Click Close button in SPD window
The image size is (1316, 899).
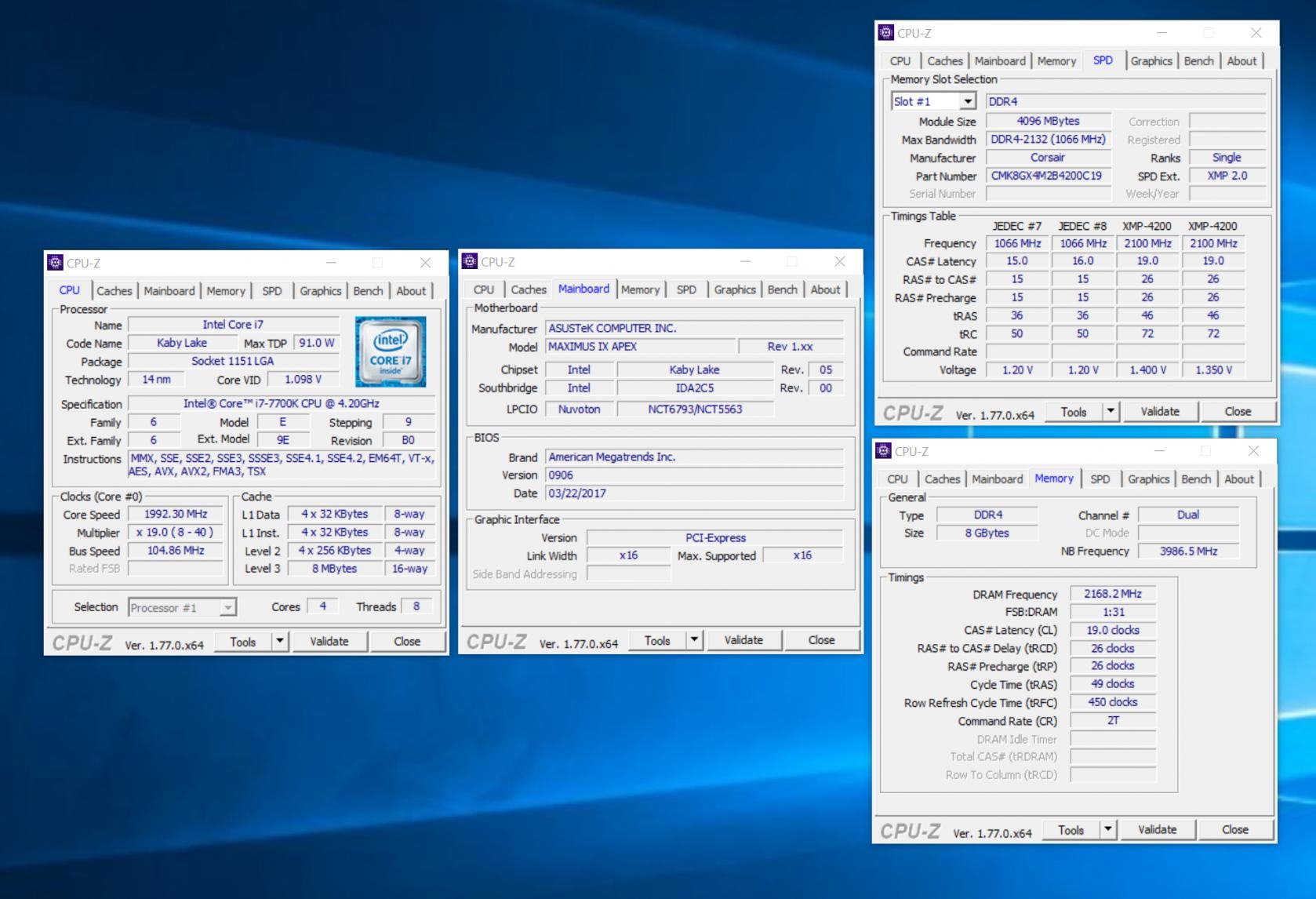[1238, 410]
